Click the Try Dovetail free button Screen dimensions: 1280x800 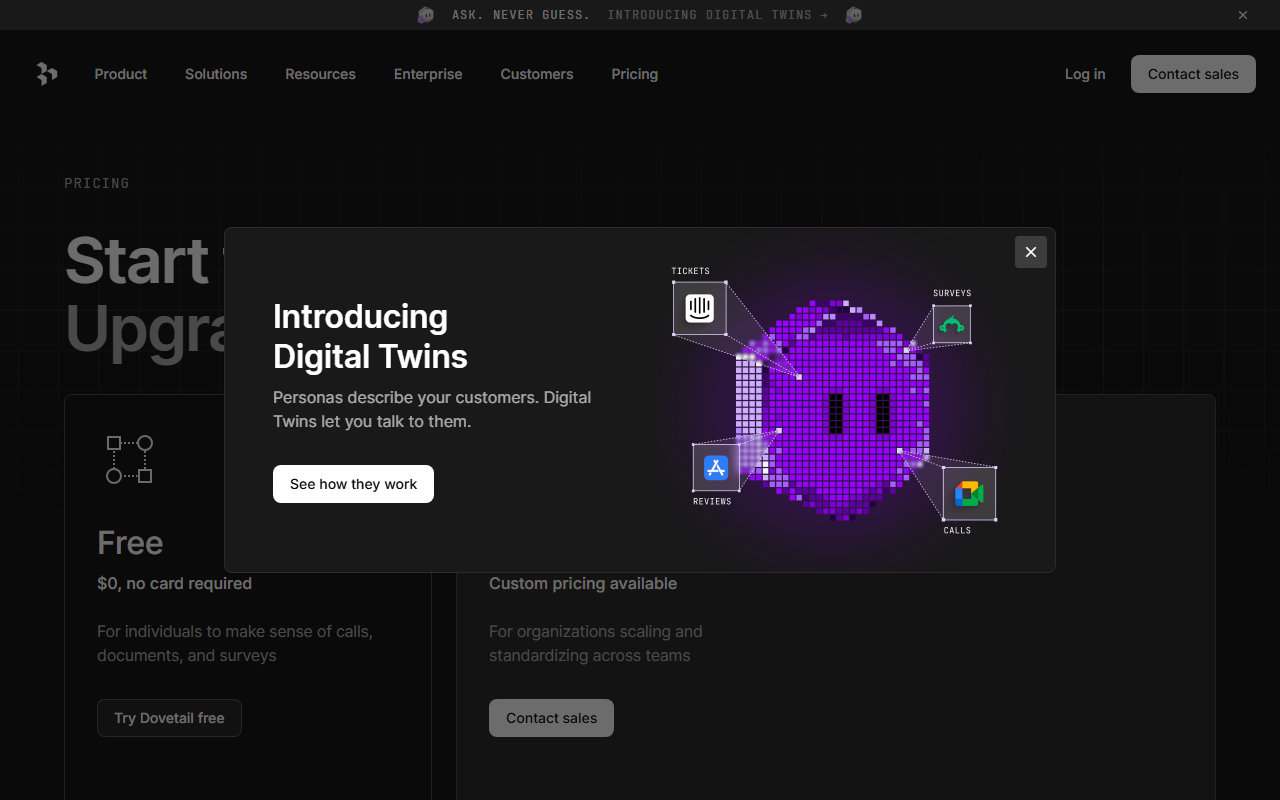(x=169, y=718)
